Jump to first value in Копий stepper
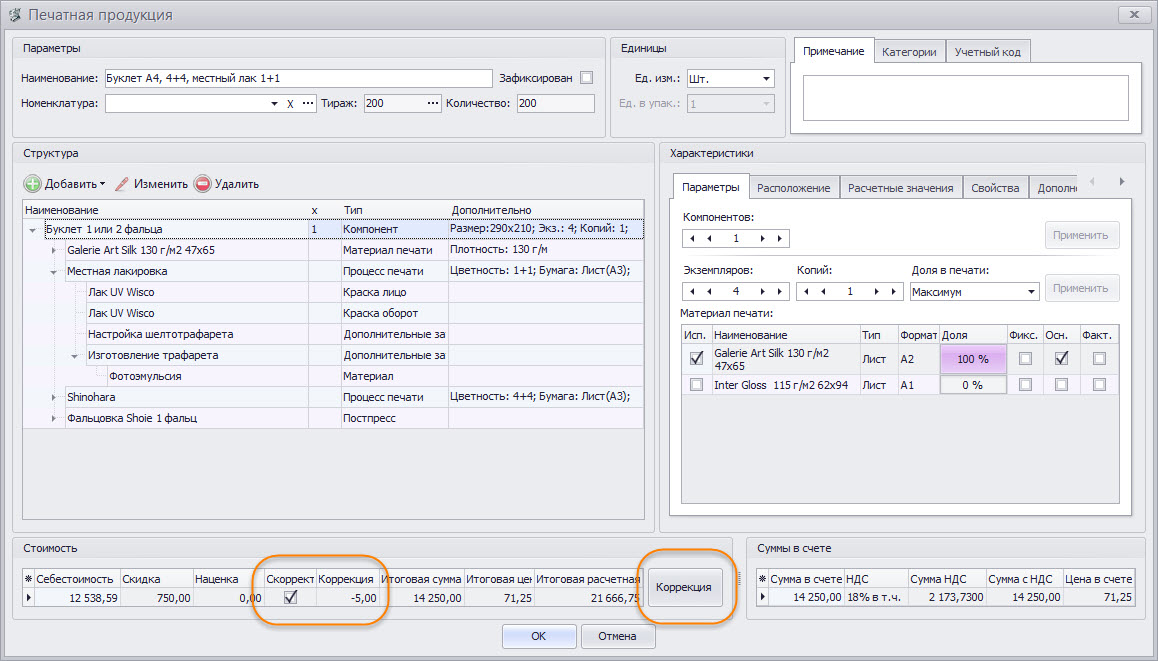This screenshot has width=1158, height=661. point(806,292)
